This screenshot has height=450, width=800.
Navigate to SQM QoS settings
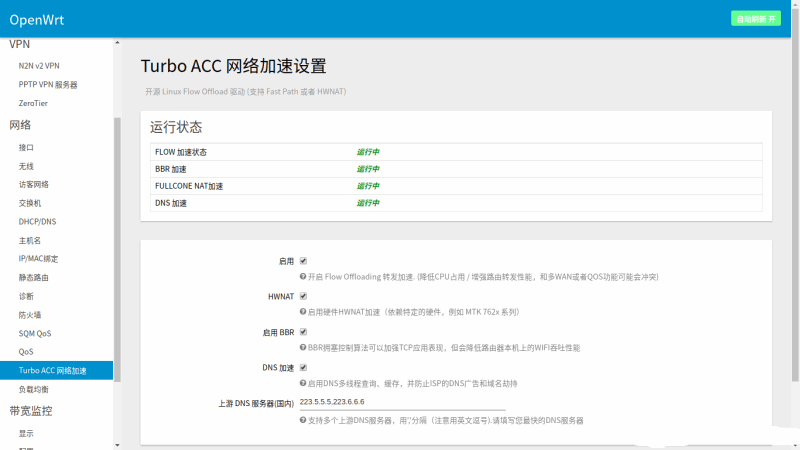coord(35,333)
